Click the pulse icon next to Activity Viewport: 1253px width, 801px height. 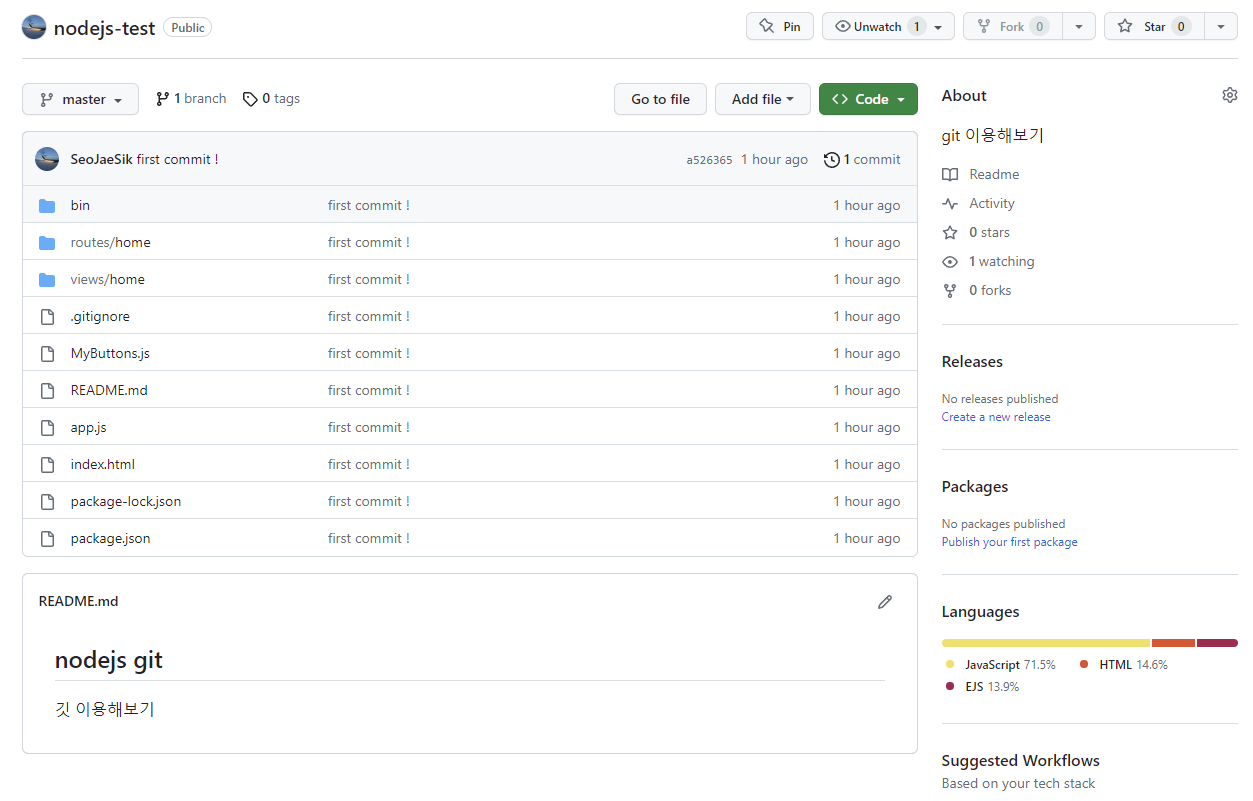click(950, 203)
